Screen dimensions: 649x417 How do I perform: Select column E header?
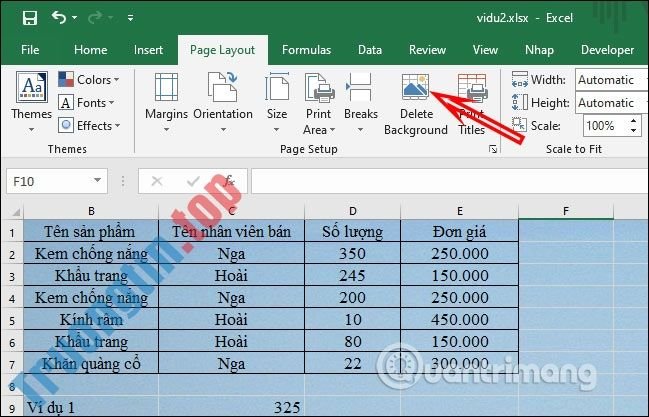[x=459, y=211]
